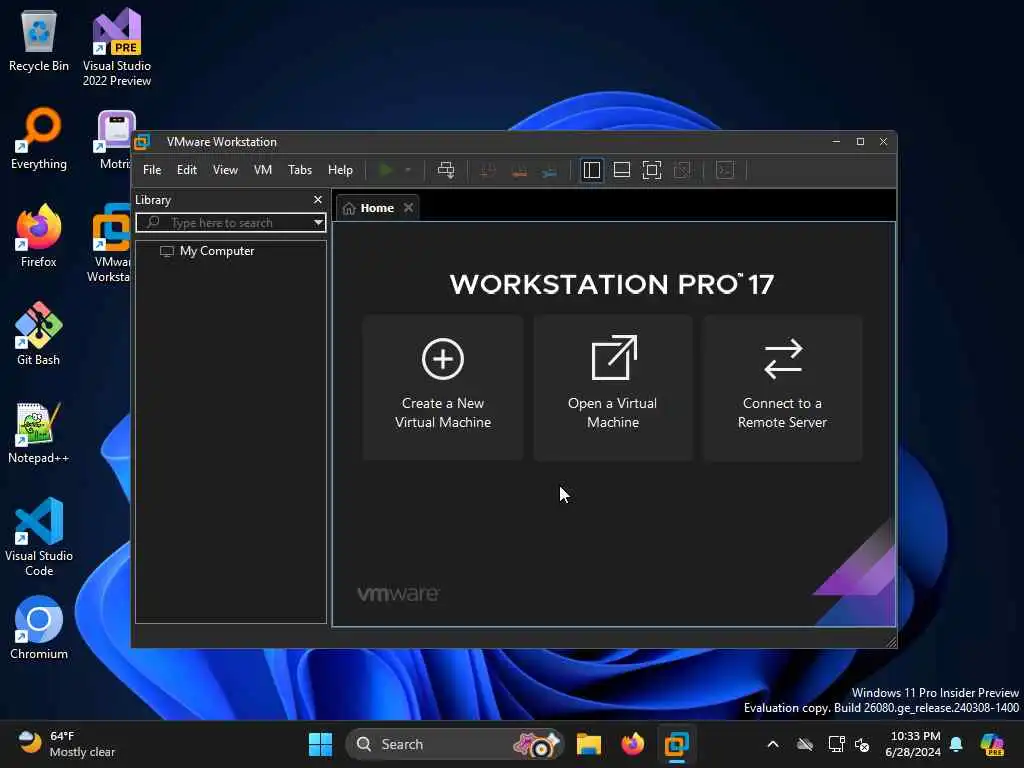Open the Edit menu
Screen dimensions: 1024x768
187,170
